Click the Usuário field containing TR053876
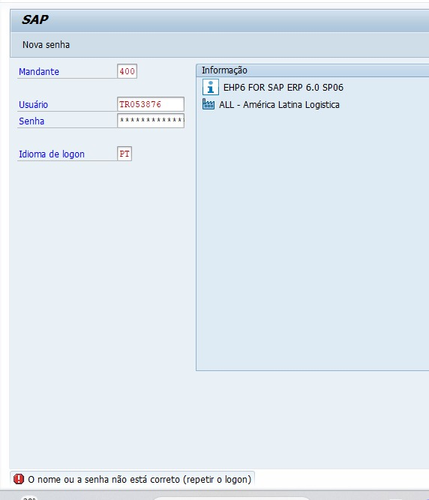This screenshot has height=500, width=429. [x=151, y=104]
